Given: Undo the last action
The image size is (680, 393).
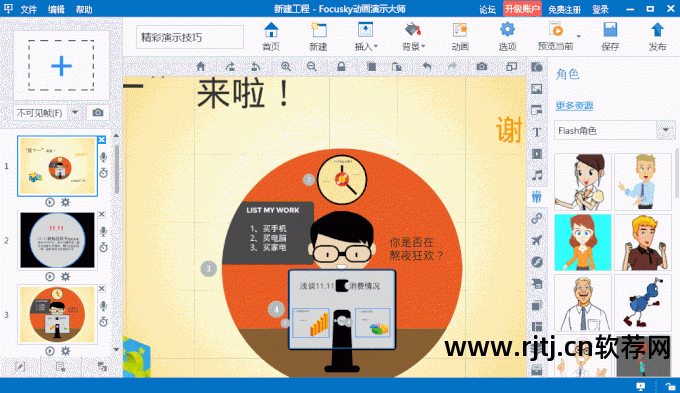Looking at the screenshot, I should 427,66.
